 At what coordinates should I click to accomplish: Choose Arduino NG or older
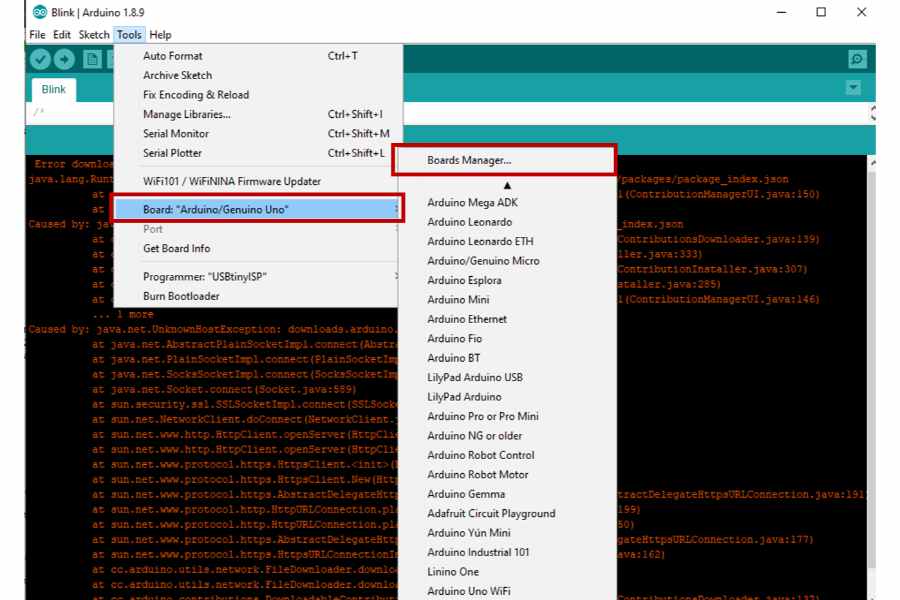pyautogui.click(x=507, y=436)
